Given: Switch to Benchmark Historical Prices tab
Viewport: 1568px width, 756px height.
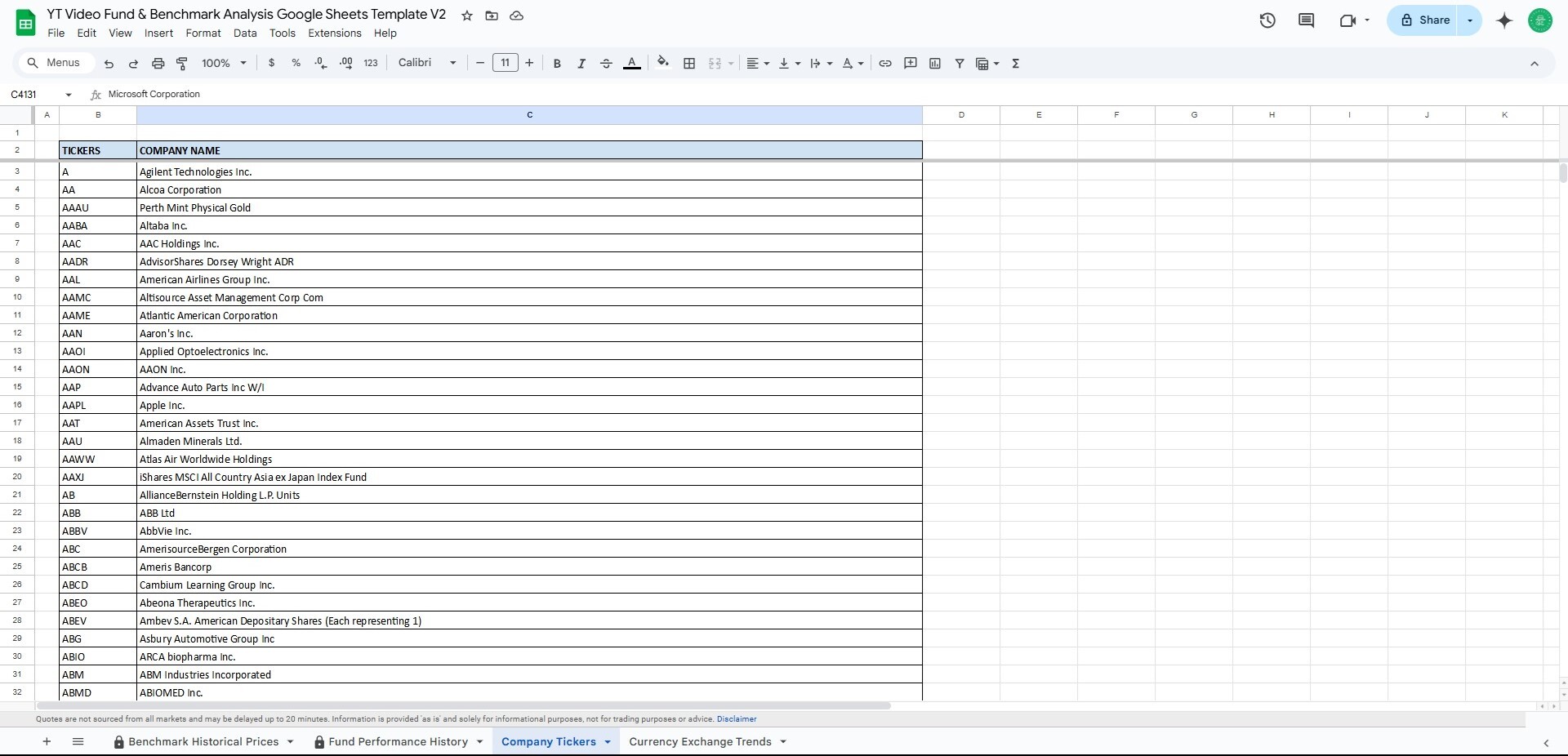Looking at the screenshot, I should coord(203,741).
